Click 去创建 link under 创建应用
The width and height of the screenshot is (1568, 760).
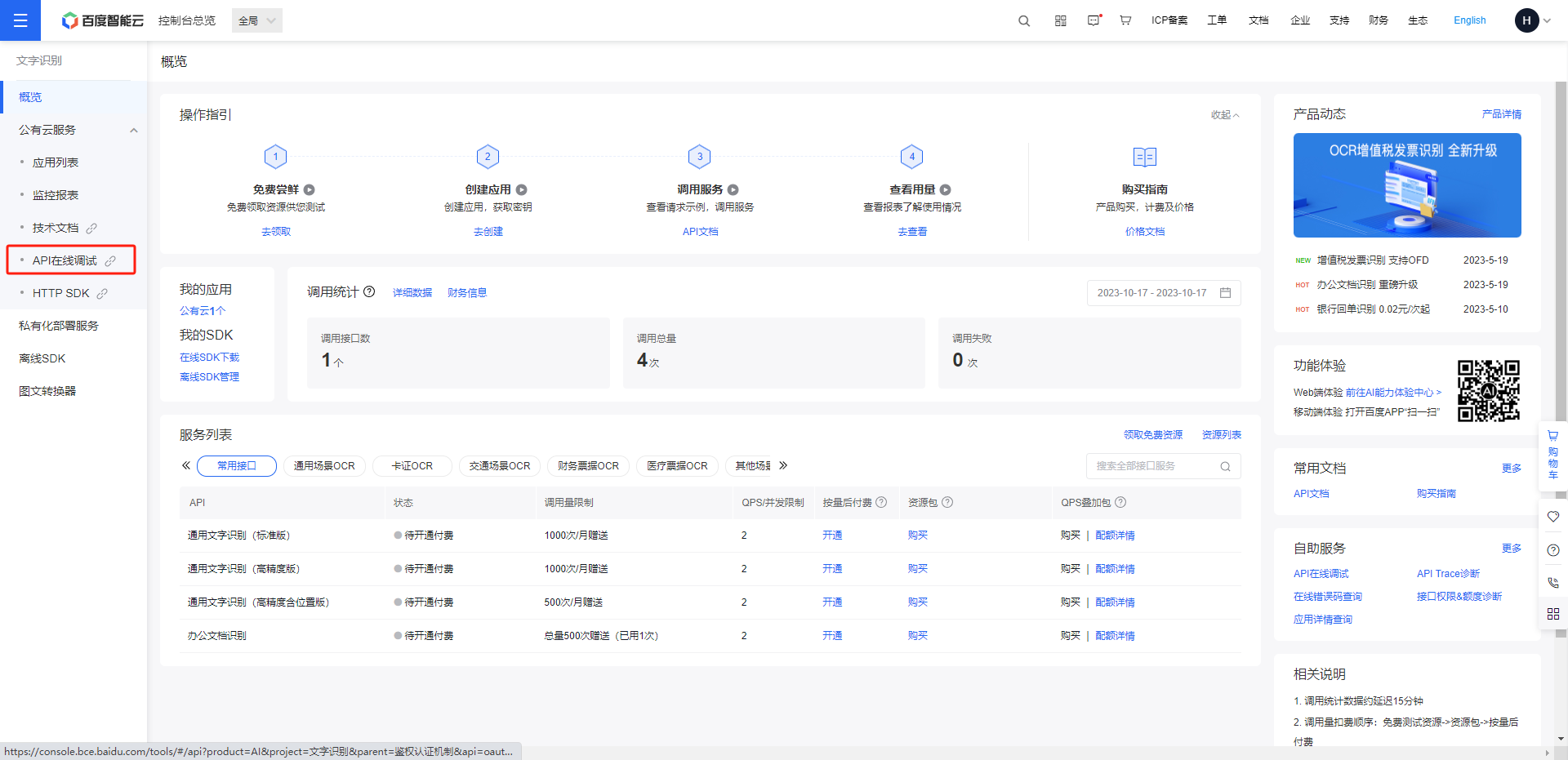pyautogui.click(x=488, y=232)
